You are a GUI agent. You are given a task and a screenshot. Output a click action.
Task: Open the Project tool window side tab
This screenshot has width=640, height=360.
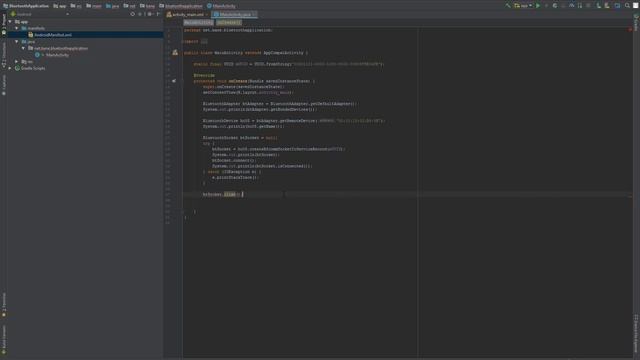pos(4,24)
